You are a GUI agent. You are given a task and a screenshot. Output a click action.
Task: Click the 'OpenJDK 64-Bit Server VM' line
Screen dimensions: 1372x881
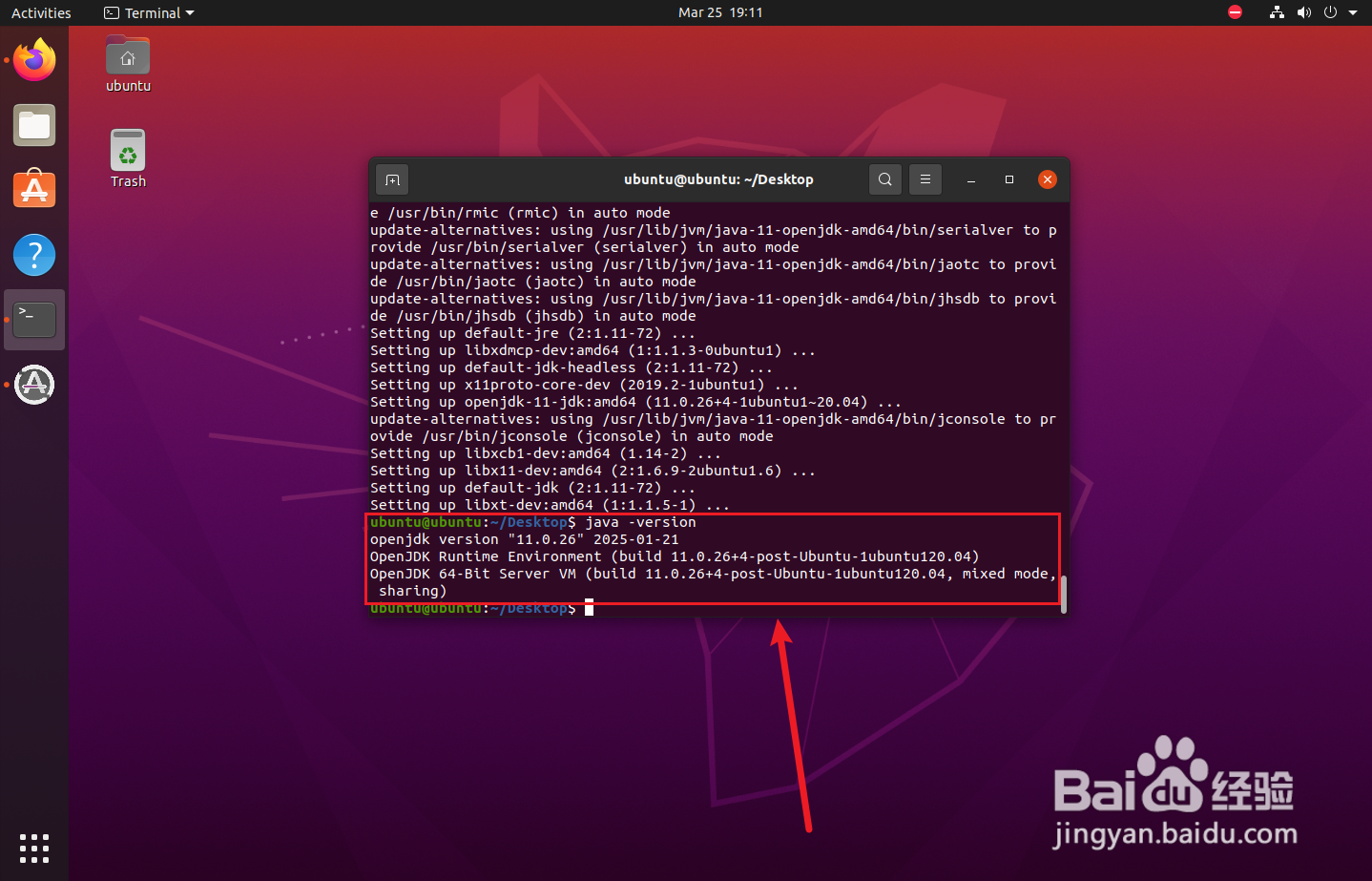[x=714, y=574]
